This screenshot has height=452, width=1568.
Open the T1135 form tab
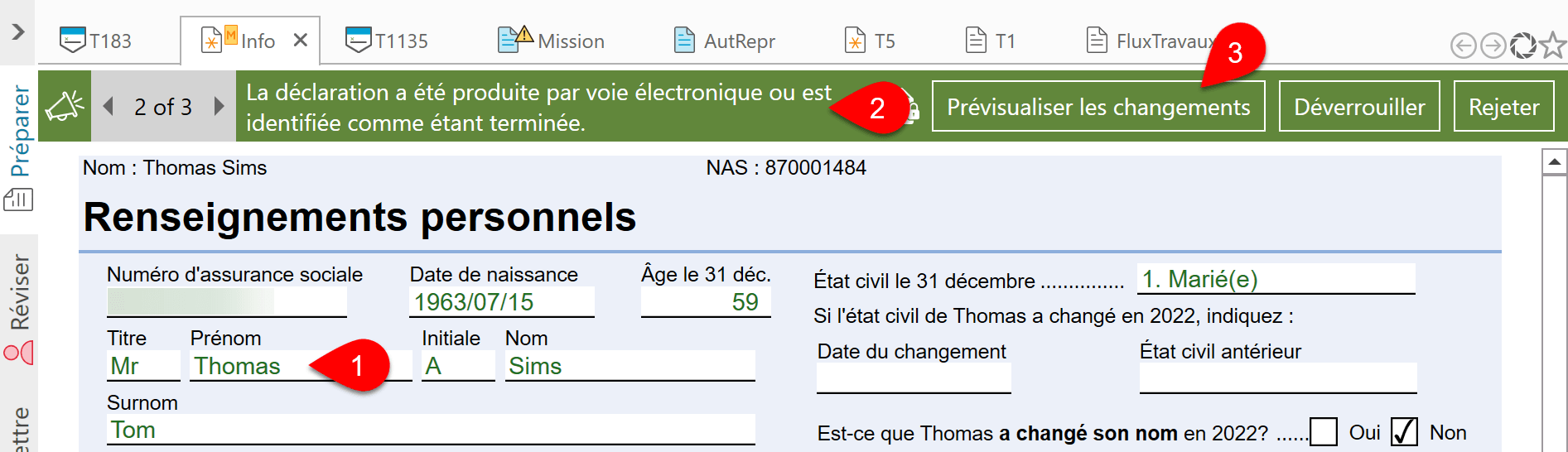click(387, 41)
